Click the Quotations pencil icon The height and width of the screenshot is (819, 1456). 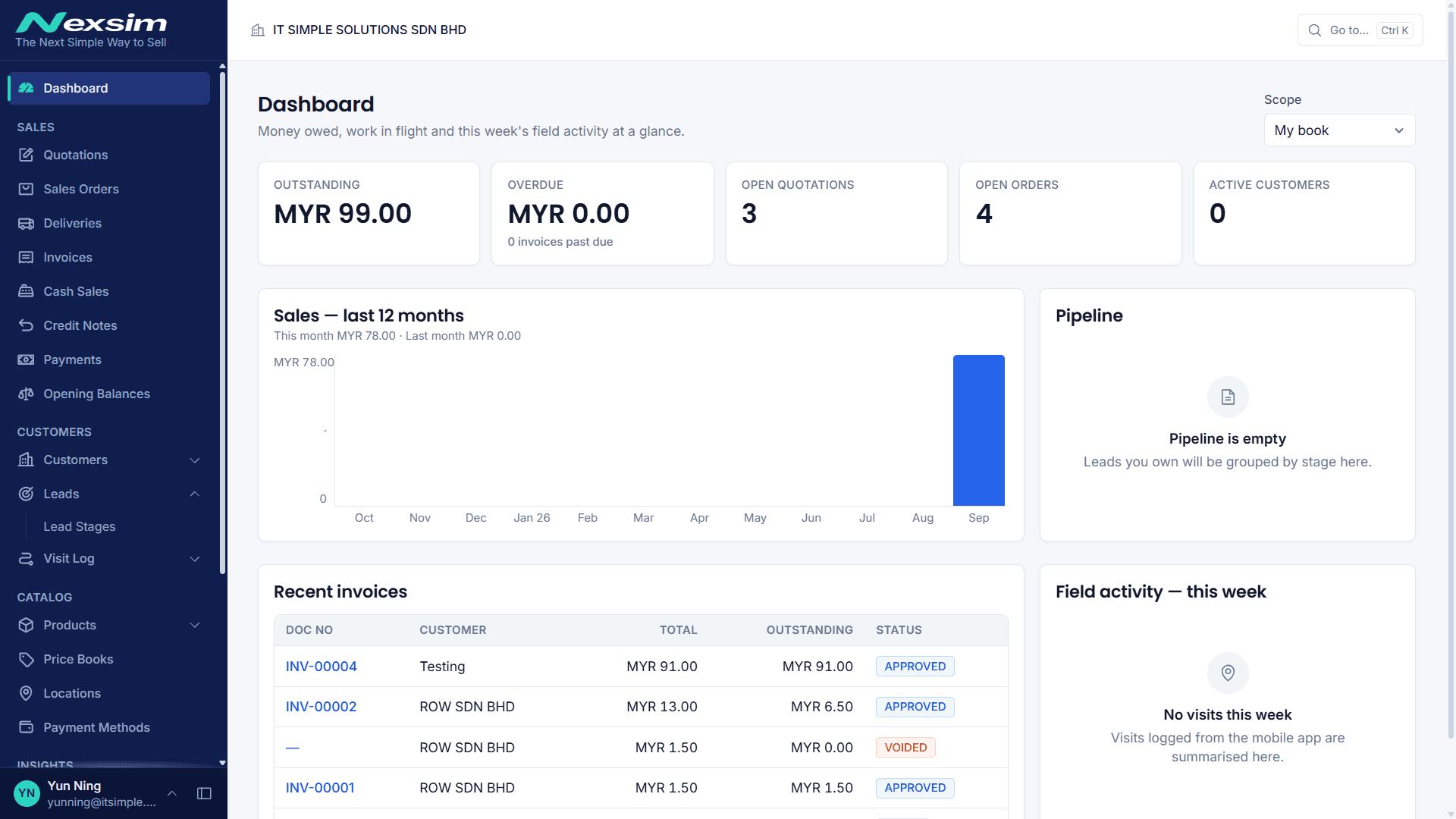pos(26,155)
